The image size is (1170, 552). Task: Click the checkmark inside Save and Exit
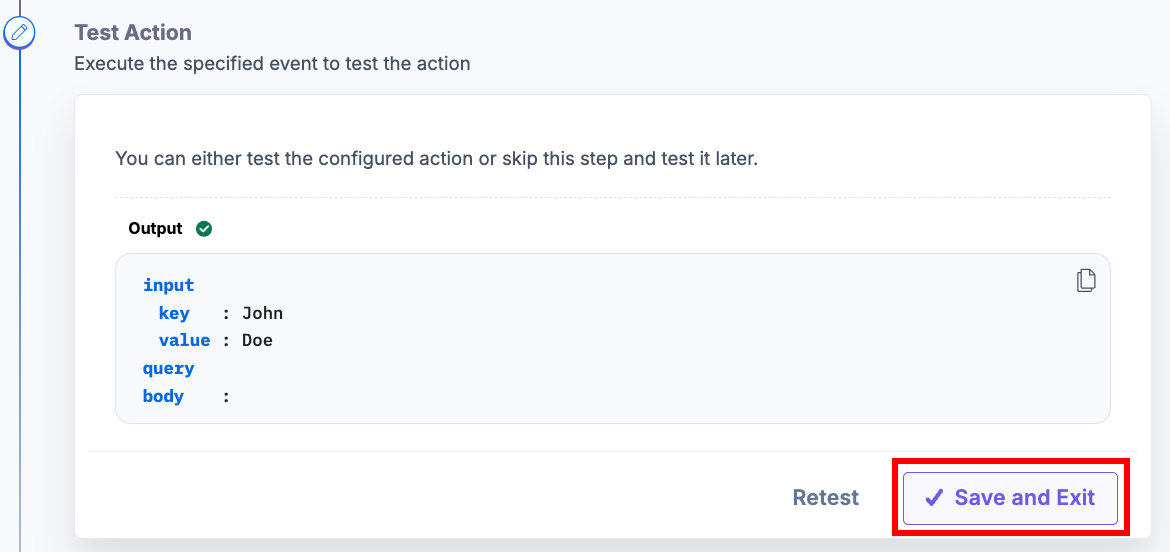pyautogui.click(x=933, y=498)
